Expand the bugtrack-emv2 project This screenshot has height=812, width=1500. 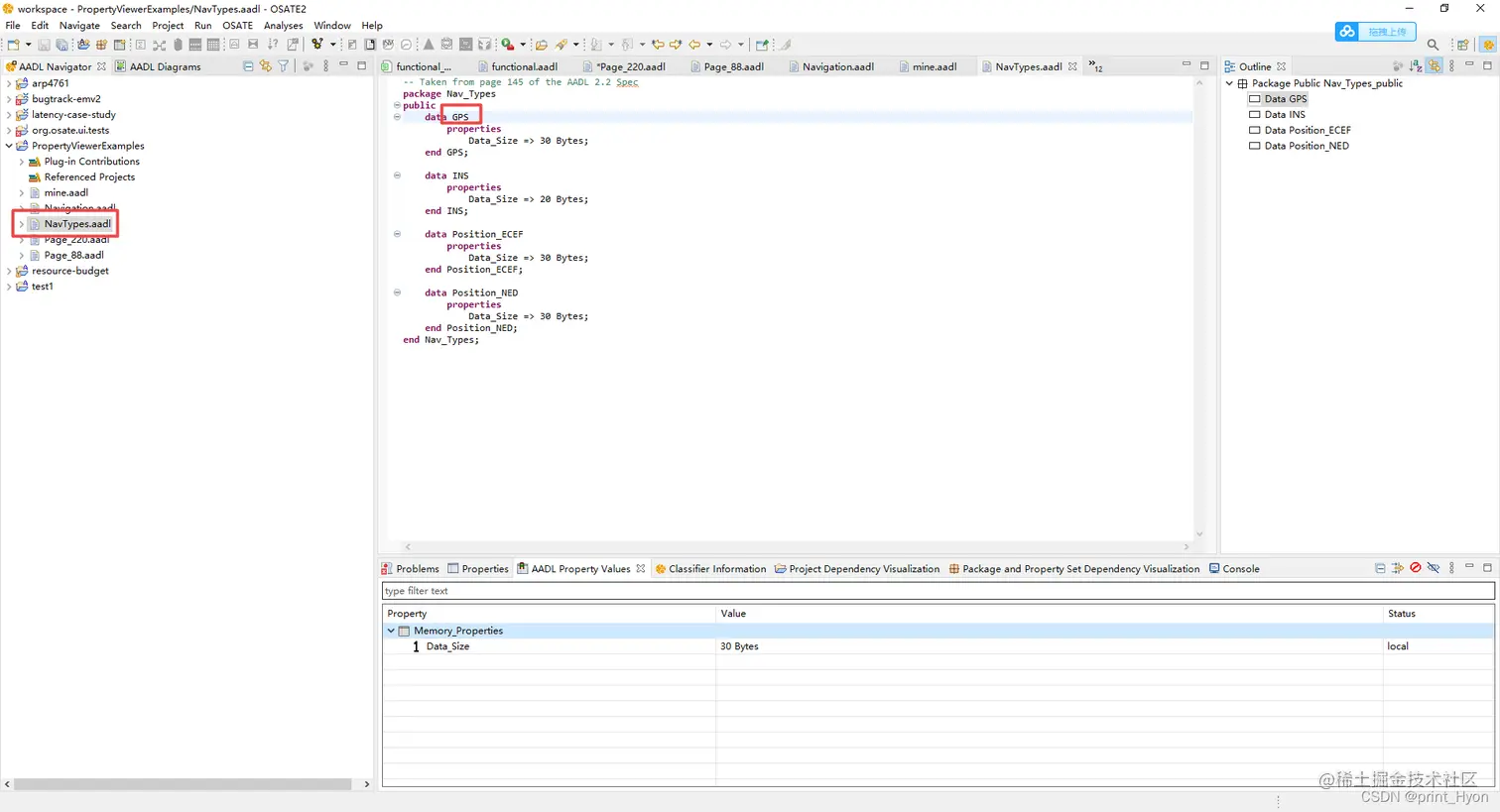[x=9, y=99]
